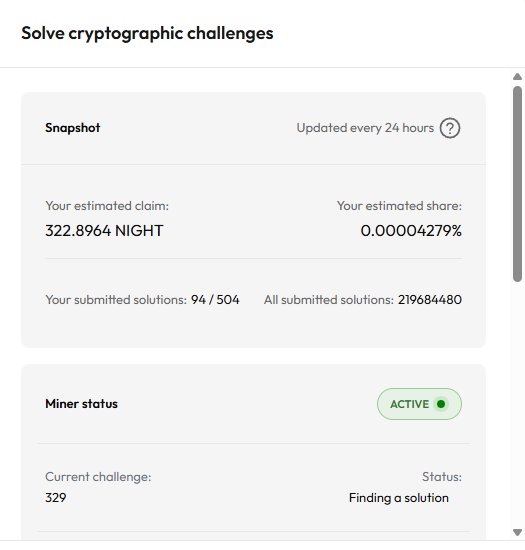The image size is (525, 550).
Task: Click the scrollbar up arrow
Action: [x=517, y=76]
